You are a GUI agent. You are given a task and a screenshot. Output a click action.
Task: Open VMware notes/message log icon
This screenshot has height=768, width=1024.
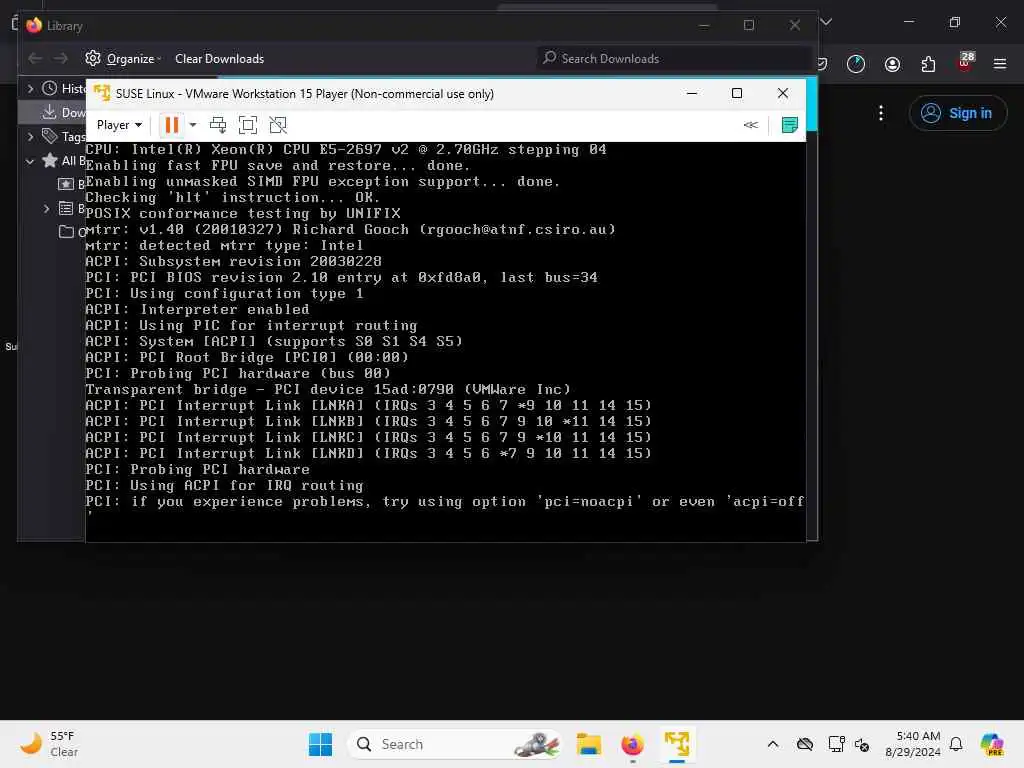click(x=790, y=125)
